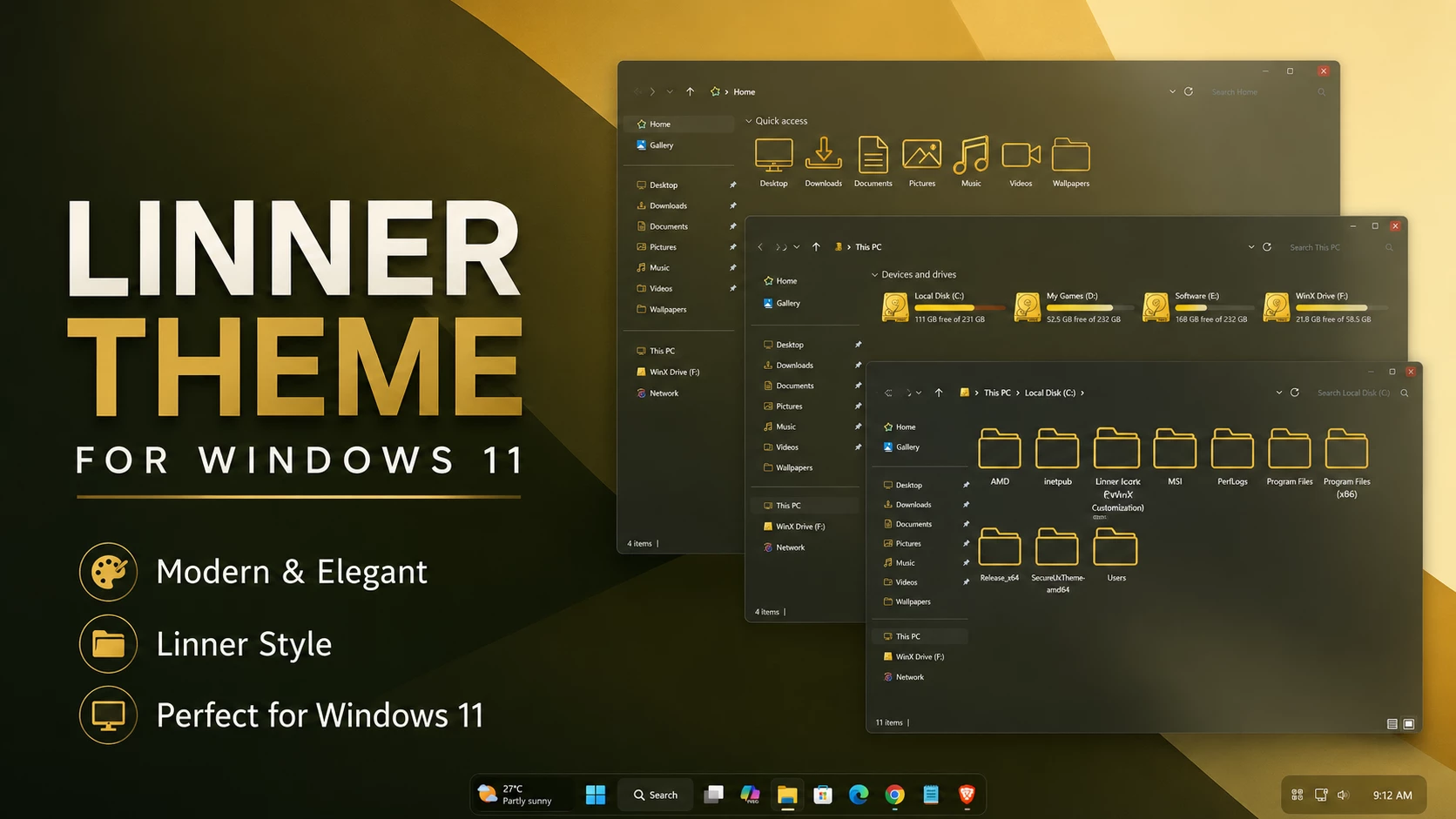This screenshot has width=1456, height=819.
Task: Open Videos icon in Quick access
Action: pos(1021,155)
